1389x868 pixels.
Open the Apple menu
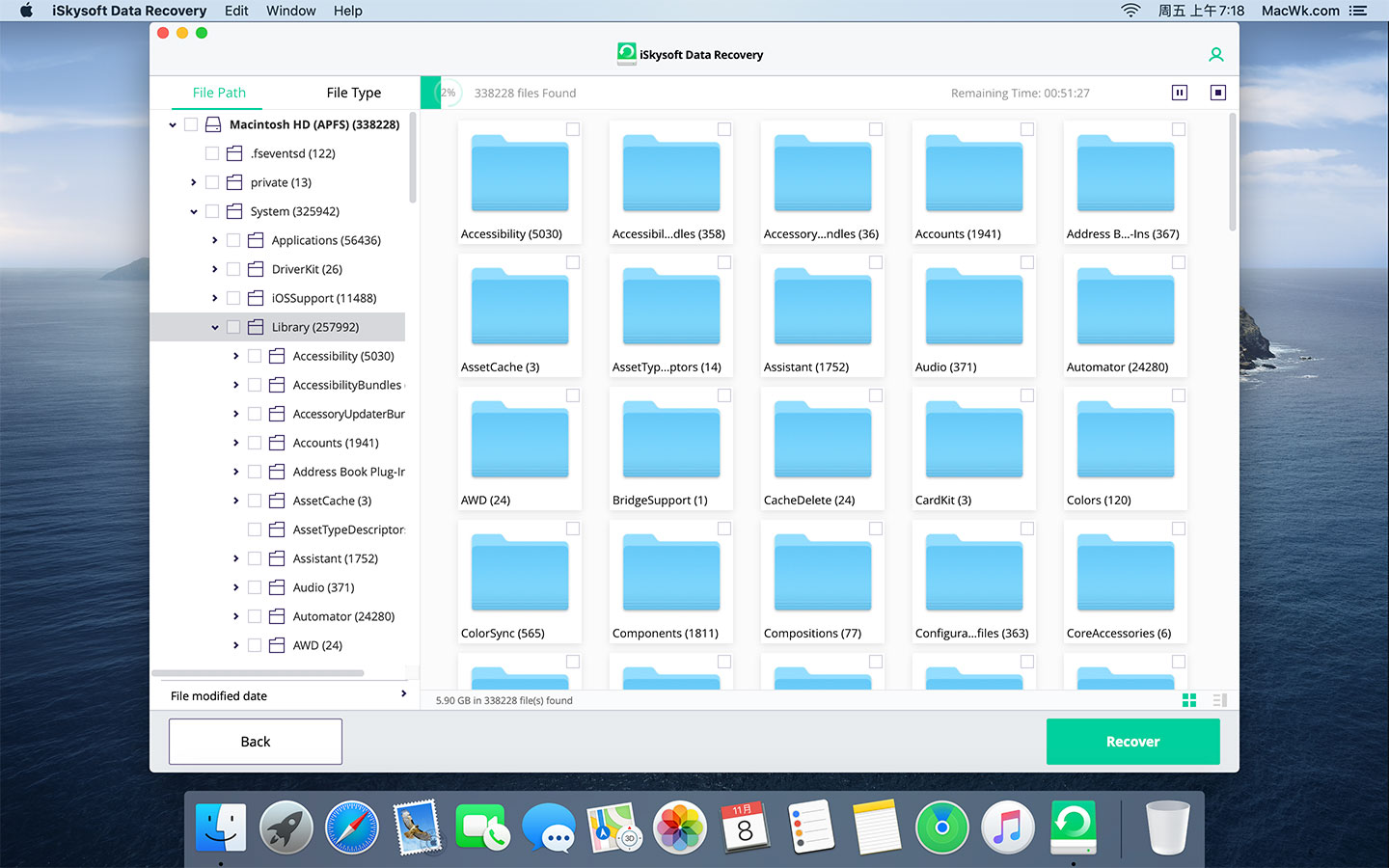click(26, 11)
